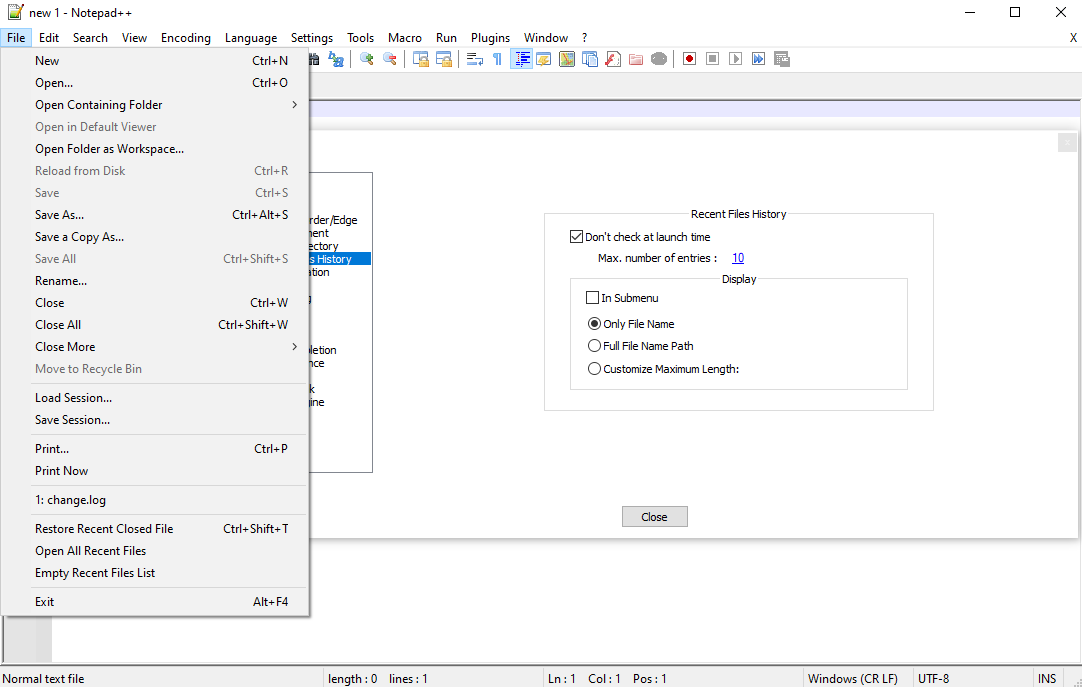This screenshot has width=1082, height=687.
Task: Open the Document Map icon
Action: click(567, 59)
